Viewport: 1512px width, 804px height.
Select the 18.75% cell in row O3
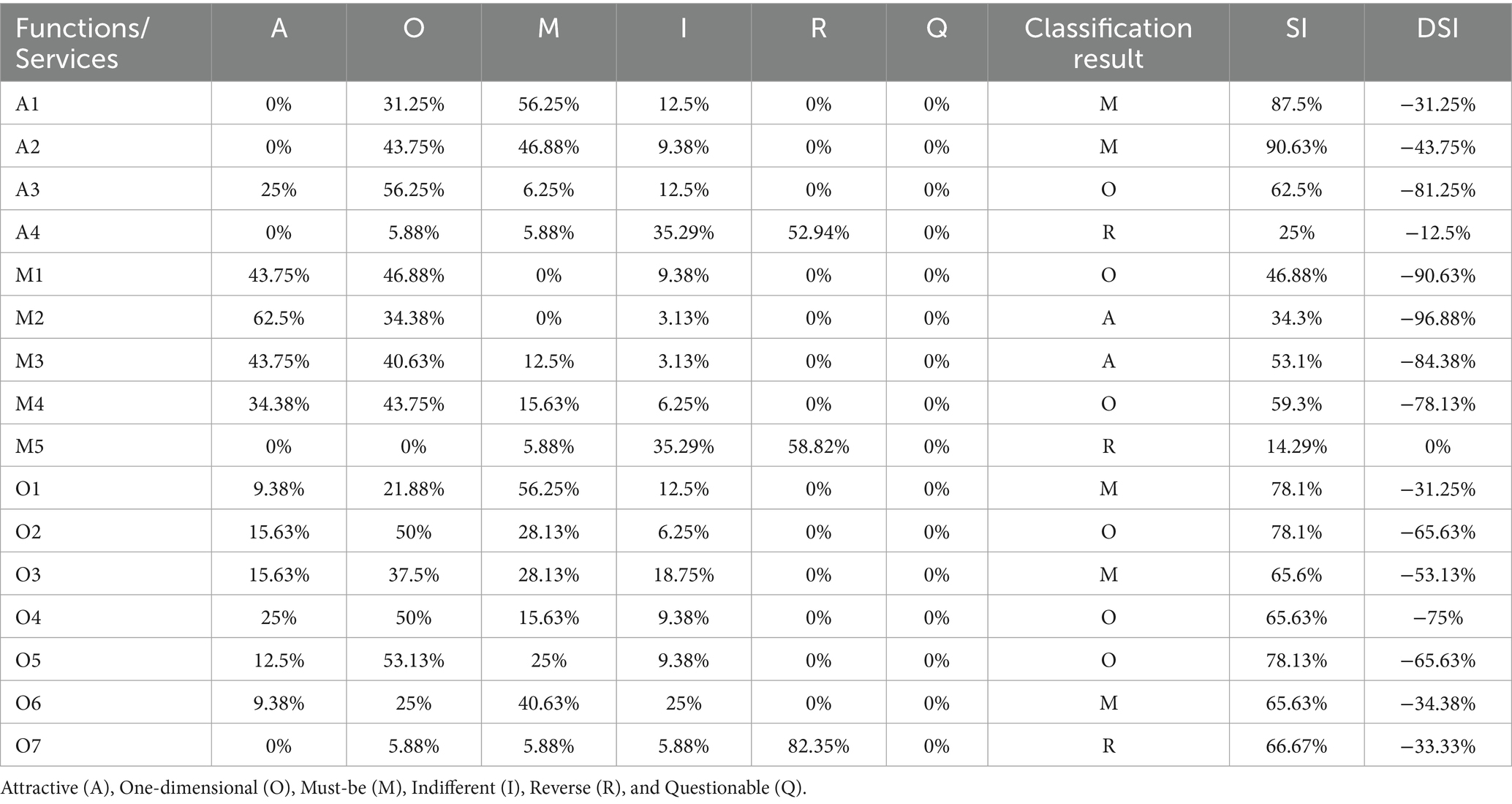click(x=683, y=575)
